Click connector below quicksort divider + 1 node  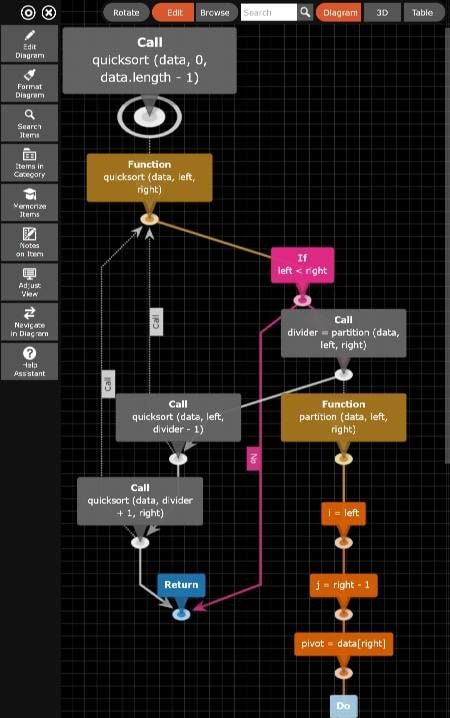[140, 543]
